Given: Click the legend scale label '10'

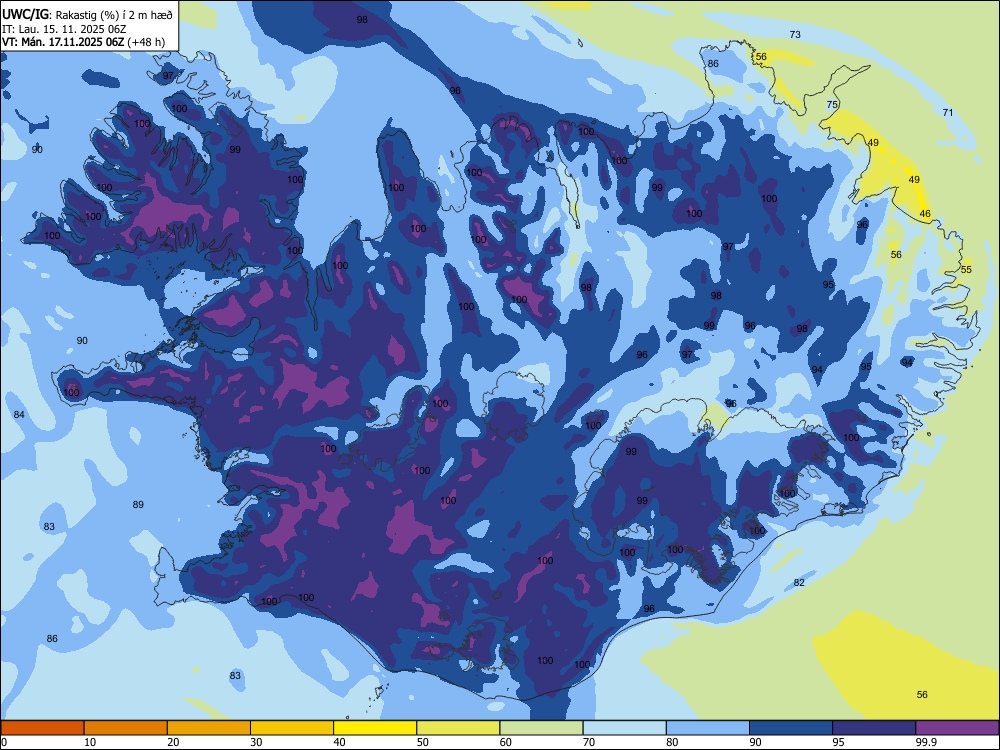Looking at the screenshot, I should pos(90,742).
